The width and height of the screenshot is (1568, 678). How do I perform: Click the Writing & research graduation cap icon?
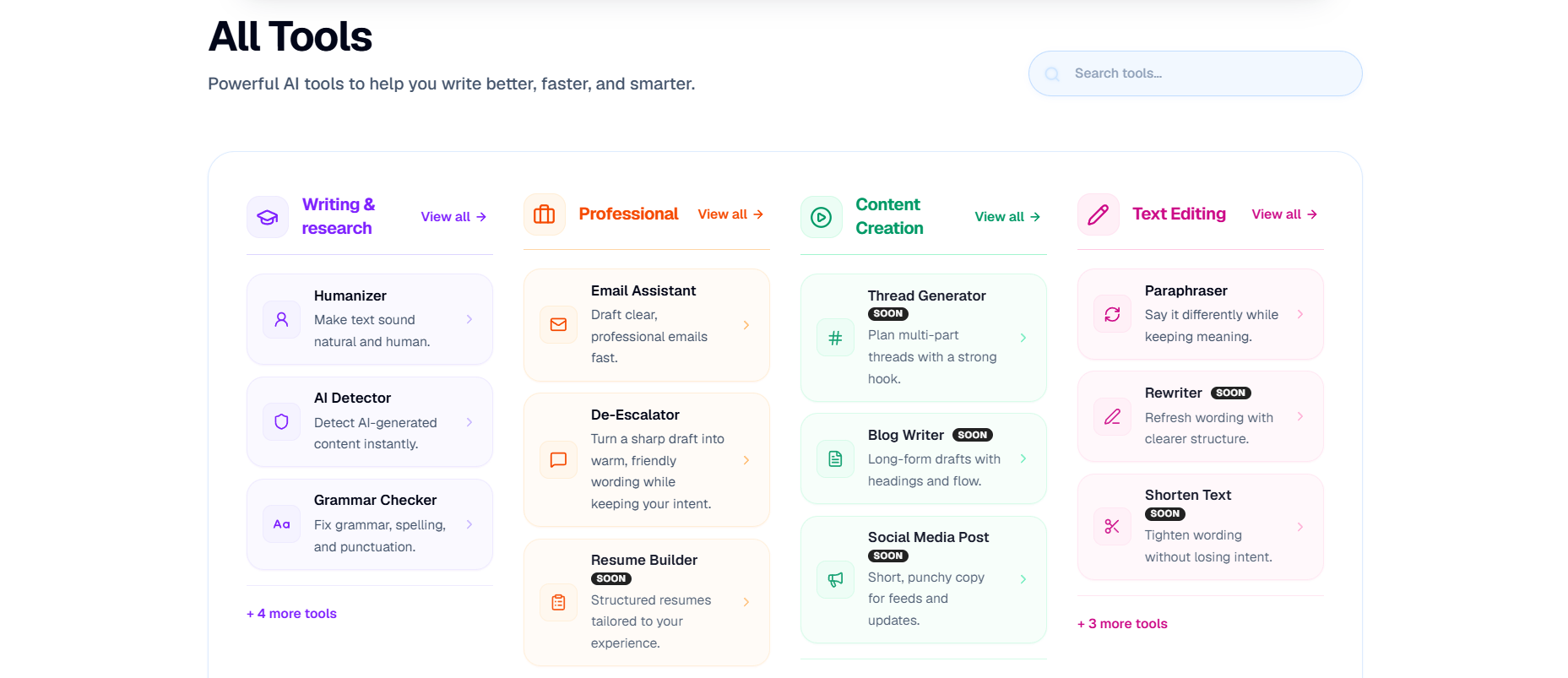pyautogui.click(x=268, y=217)
